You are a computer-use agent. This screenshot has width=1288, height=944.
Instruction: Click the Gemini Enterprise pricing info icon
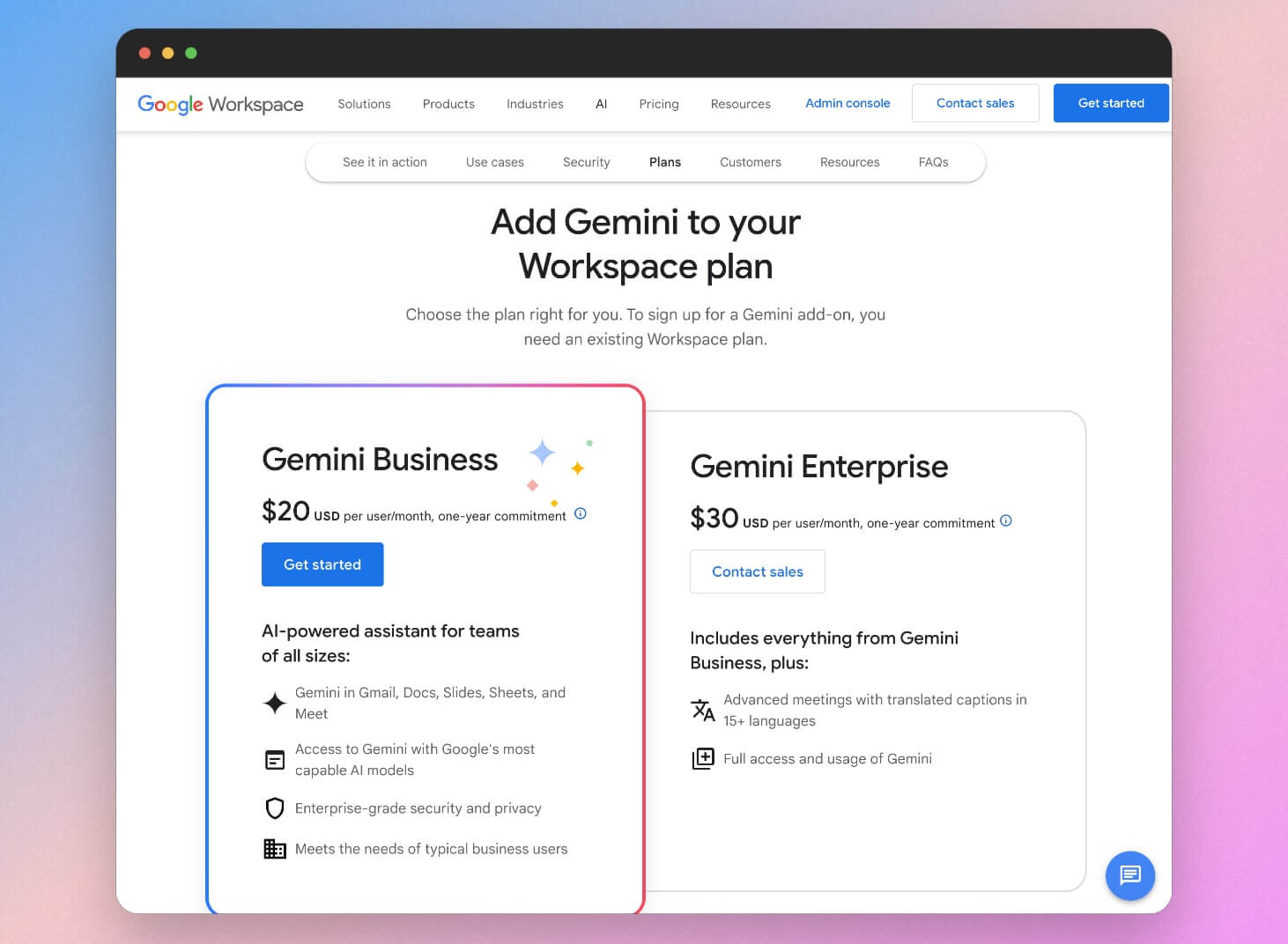1006,520
